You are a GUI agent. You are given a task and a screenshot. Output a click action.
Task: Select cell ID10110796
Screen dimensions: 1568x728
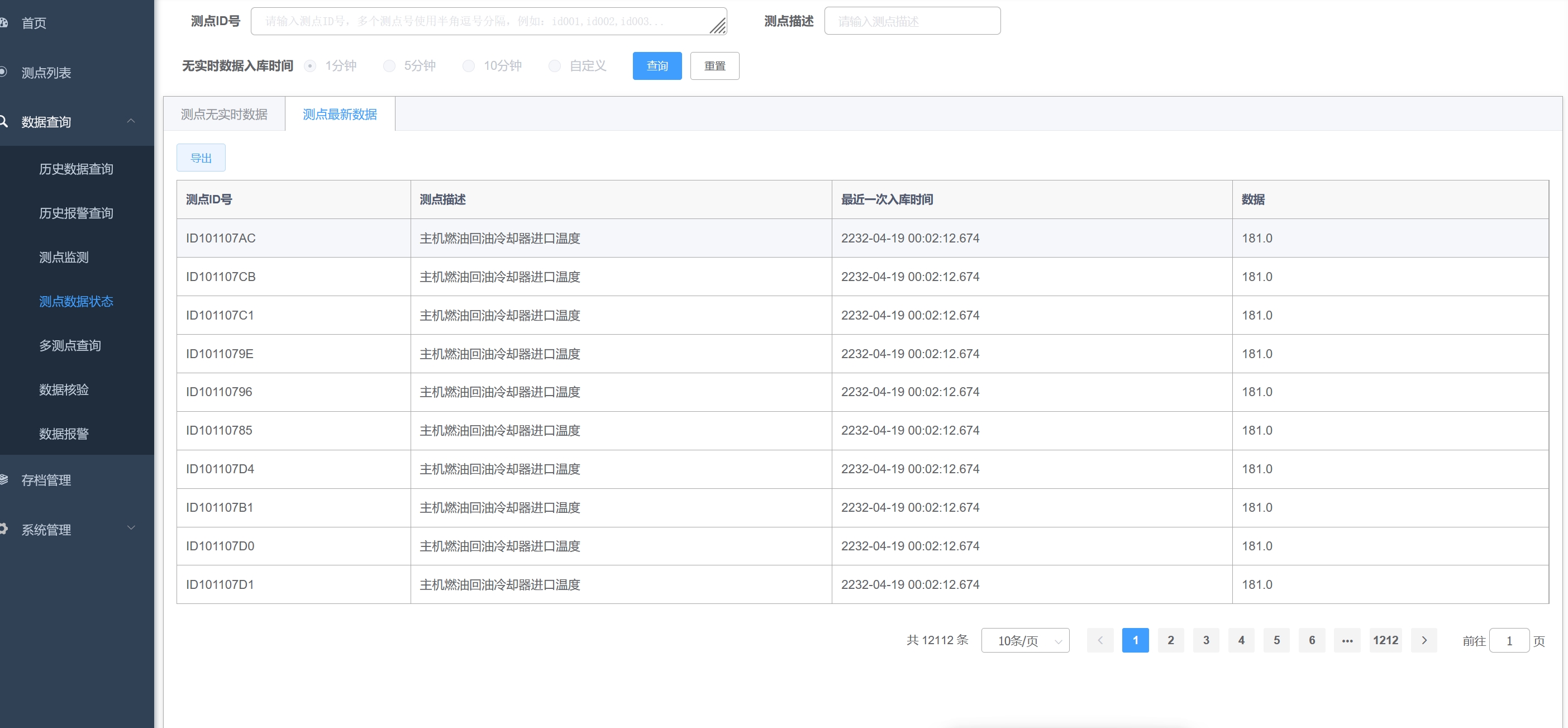[x=293, y=392]
